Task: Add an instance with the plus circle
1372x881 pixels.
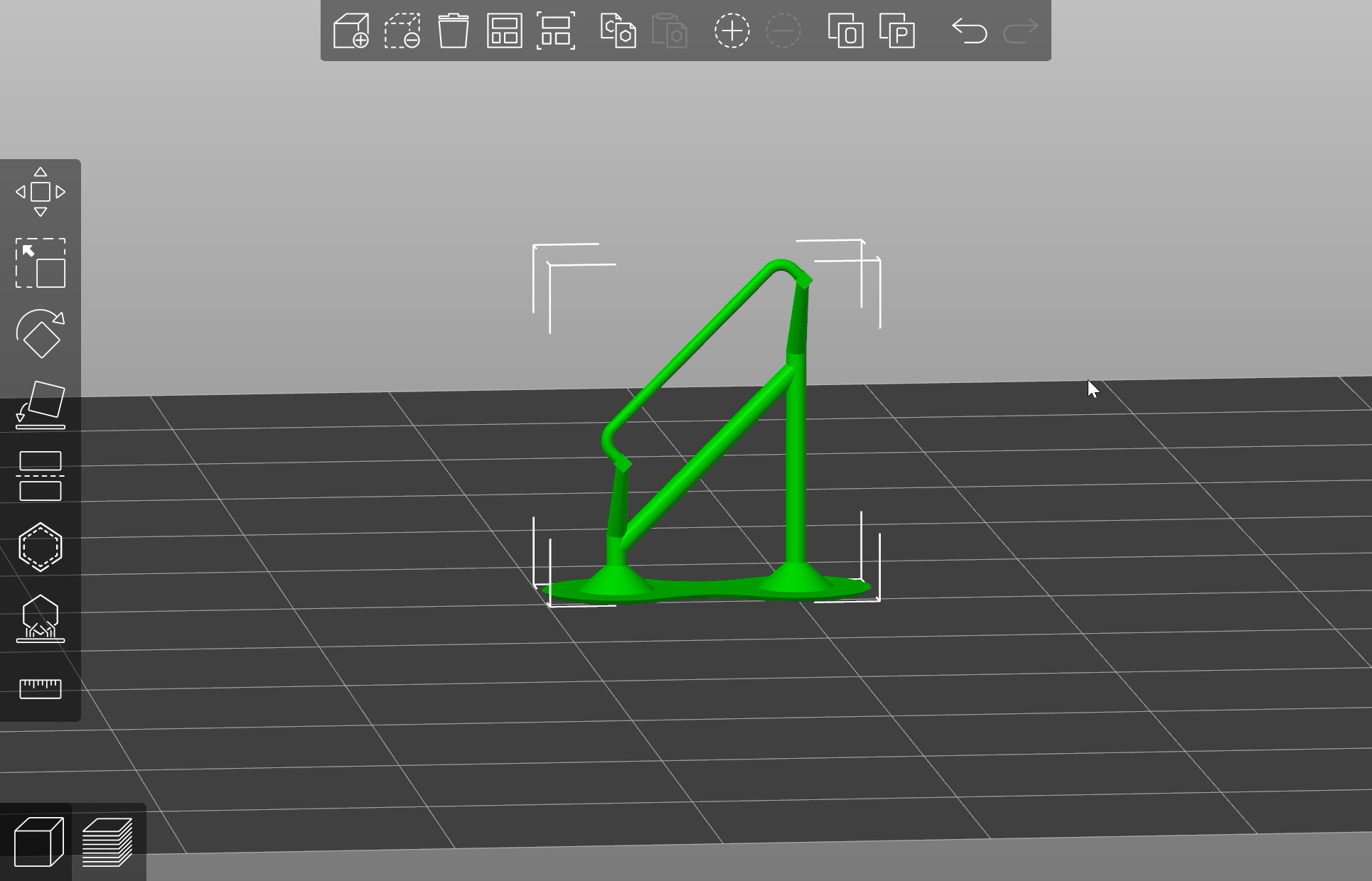Action: 731,31
